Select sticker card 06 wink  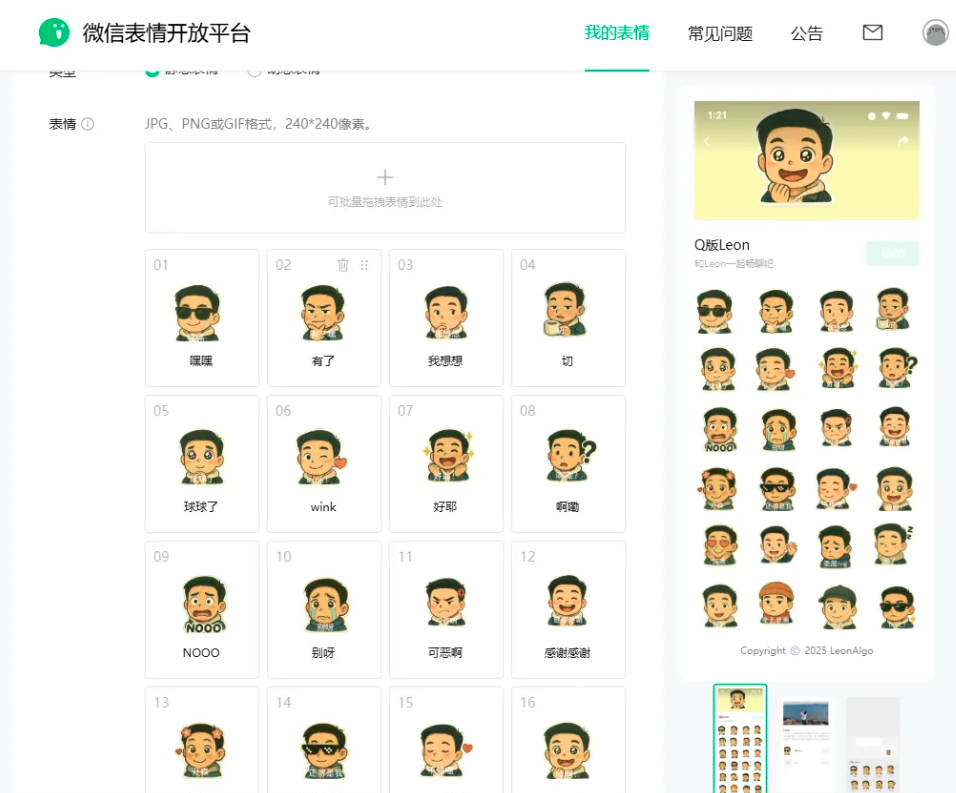point(324,464)
